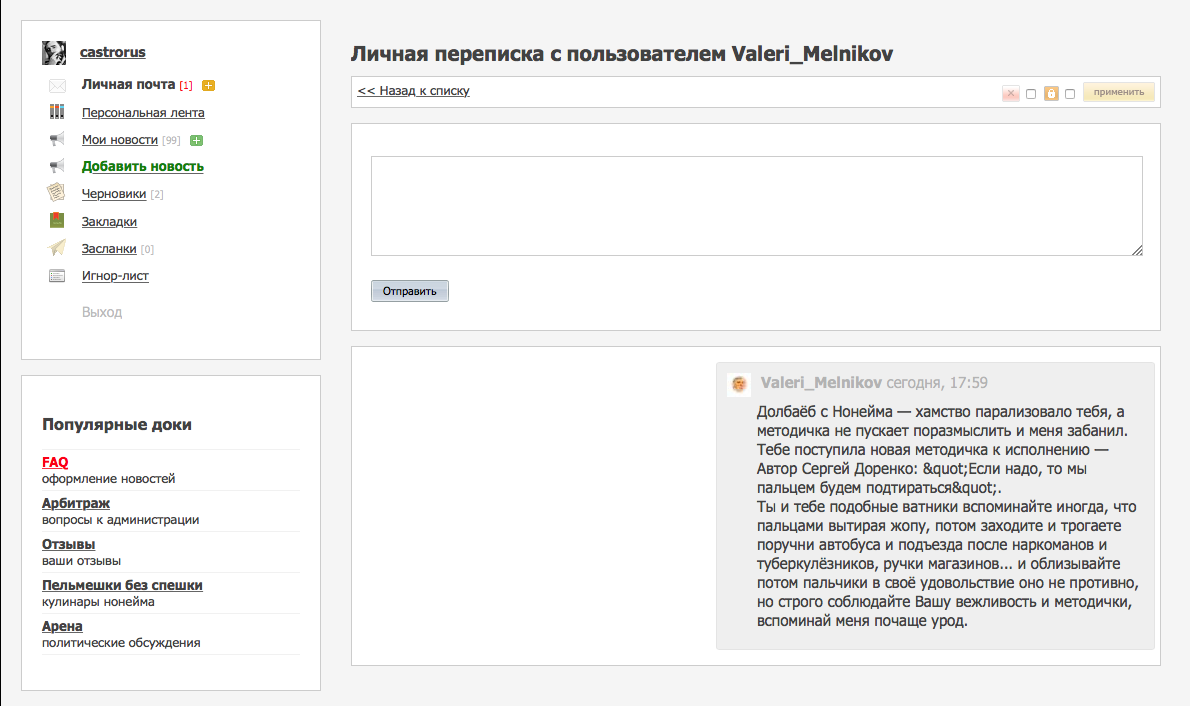Click the Черновики drafts paper icon

57,193
